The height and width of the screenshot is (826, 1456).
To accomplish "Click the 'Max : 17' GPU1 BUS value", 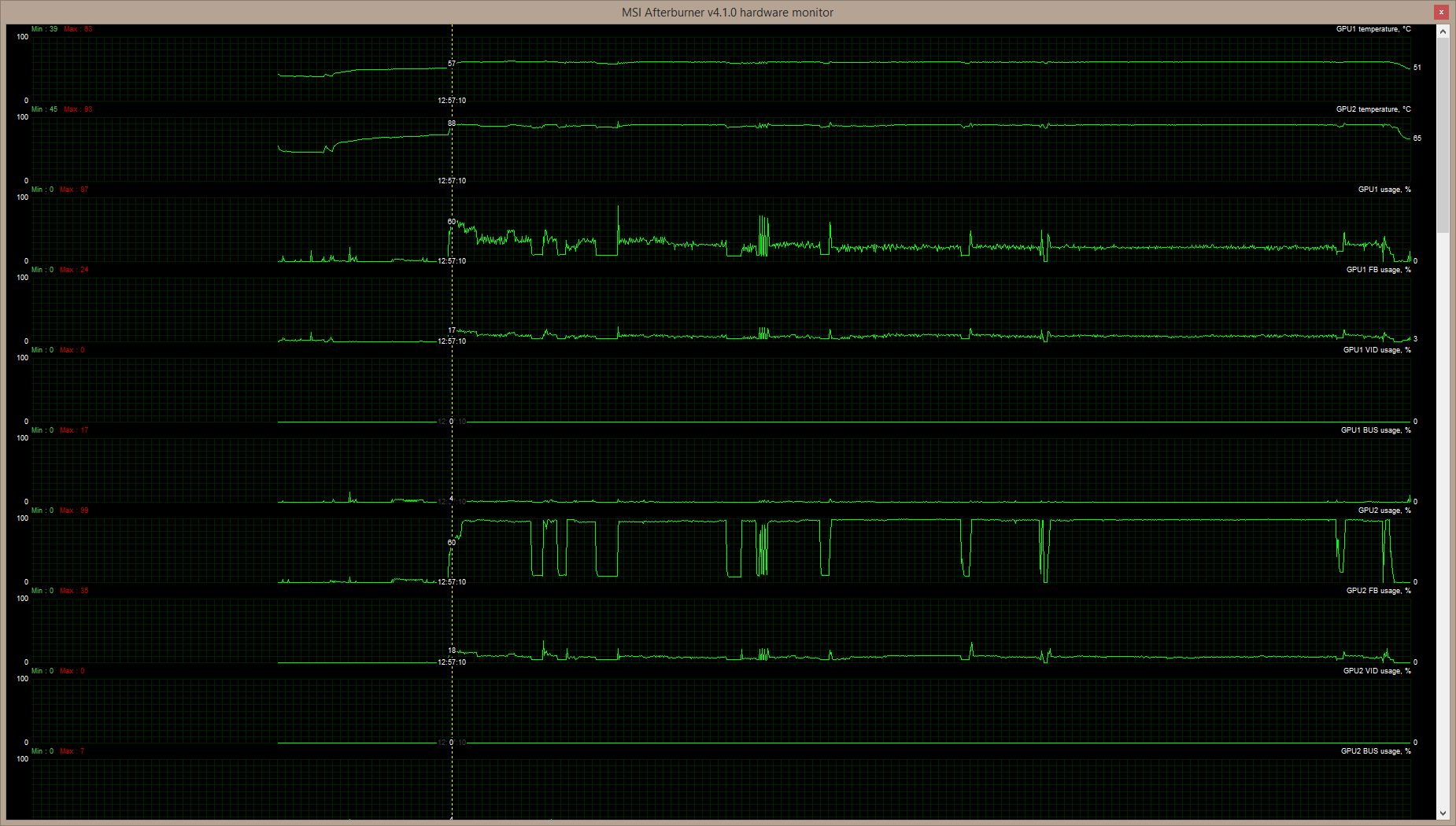I will [74, 430].
